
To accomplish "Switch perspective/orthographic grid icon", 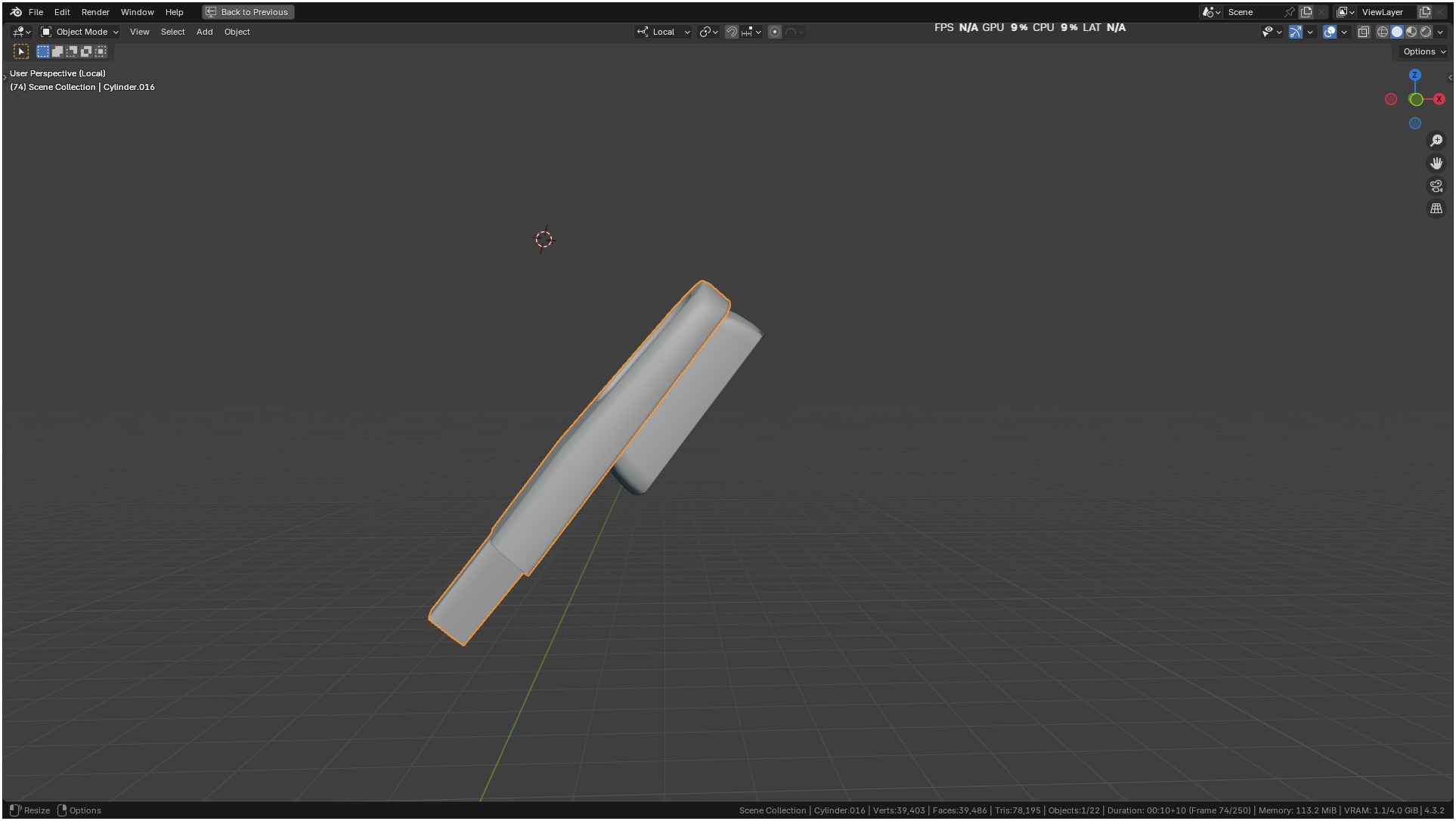I will point(1436,209).
